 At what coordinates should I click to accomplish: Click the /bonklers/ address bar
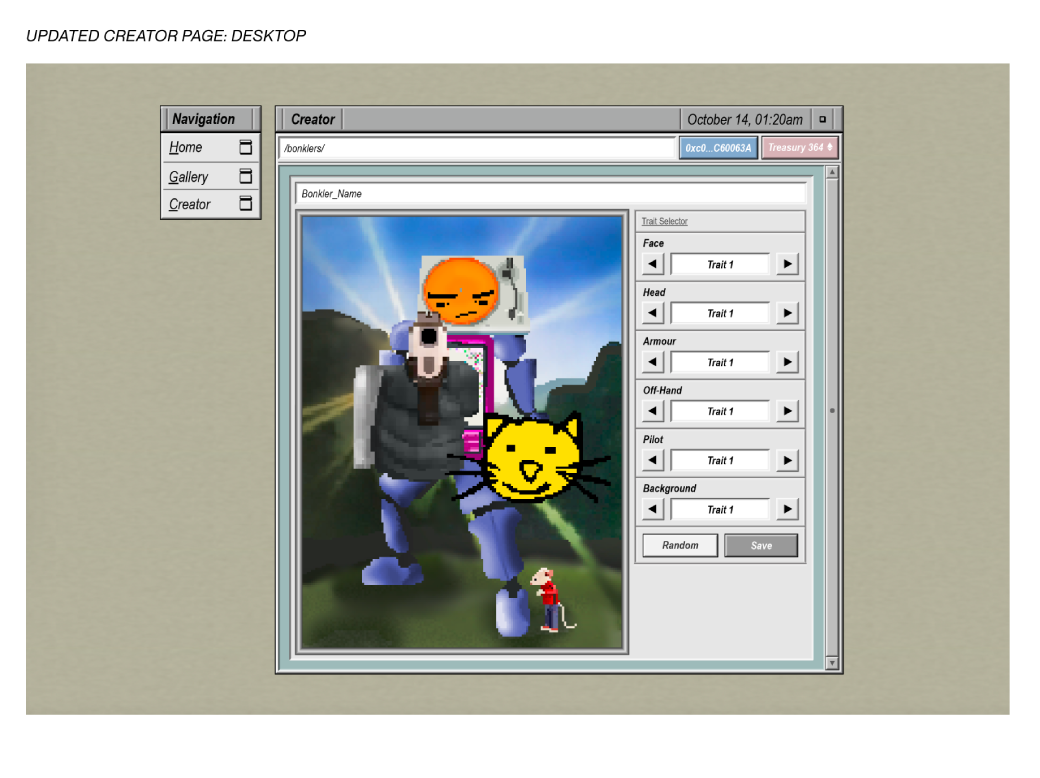coord(477,148)
